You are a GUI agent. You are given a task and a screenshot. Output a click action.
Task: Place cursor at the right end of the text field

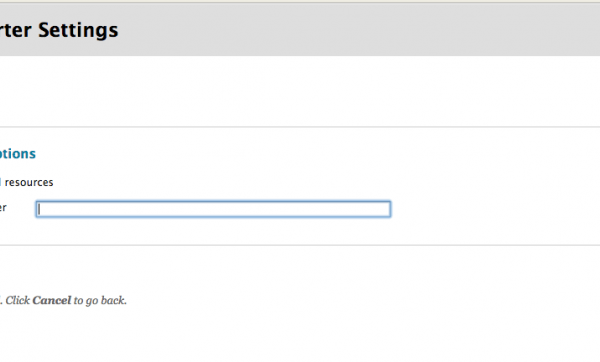click(386, 209)
